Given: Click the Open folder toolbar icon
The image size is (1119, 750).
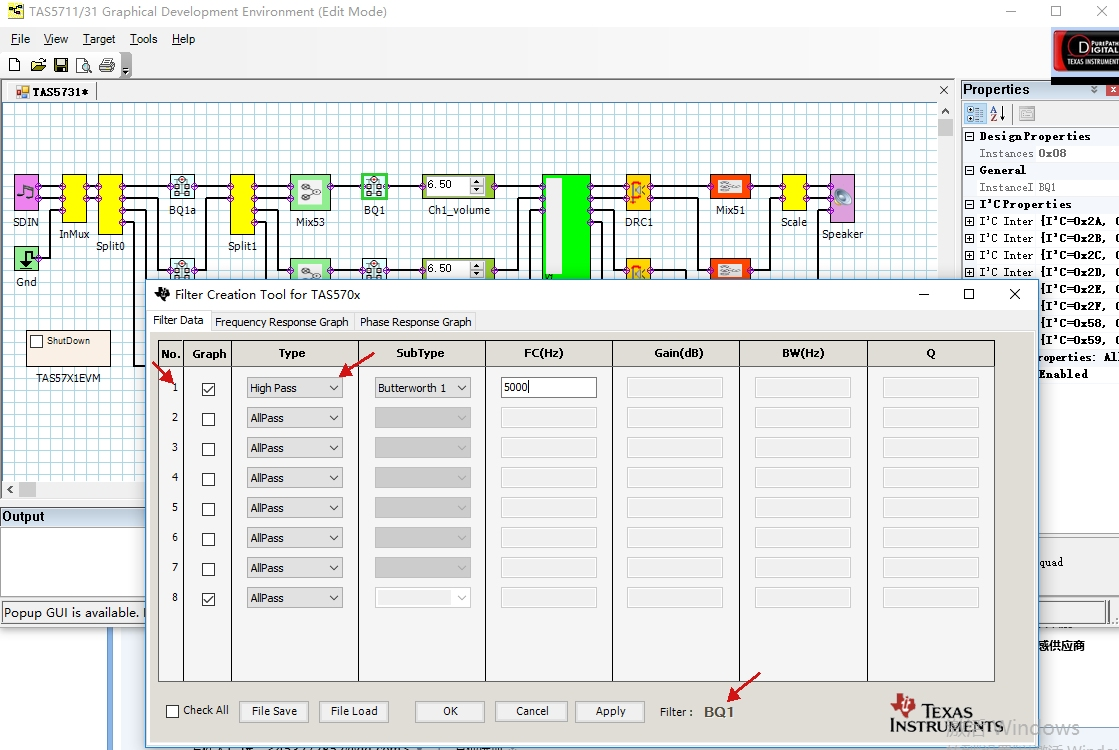Looking at the screenshot, I should coord(38,65).
